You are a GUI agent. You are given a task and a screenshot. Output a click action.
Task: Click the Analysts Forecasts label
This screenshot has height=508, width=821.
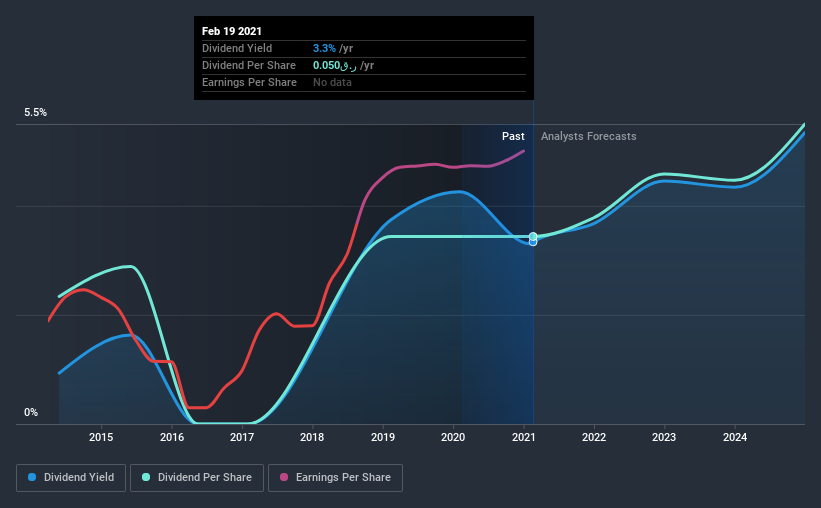589,136
